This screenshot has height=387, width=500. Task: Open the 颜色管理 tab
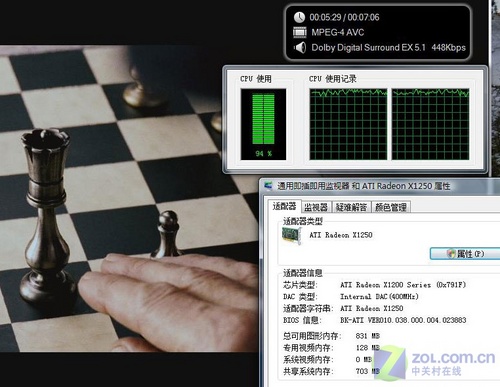tap(390, 207)
